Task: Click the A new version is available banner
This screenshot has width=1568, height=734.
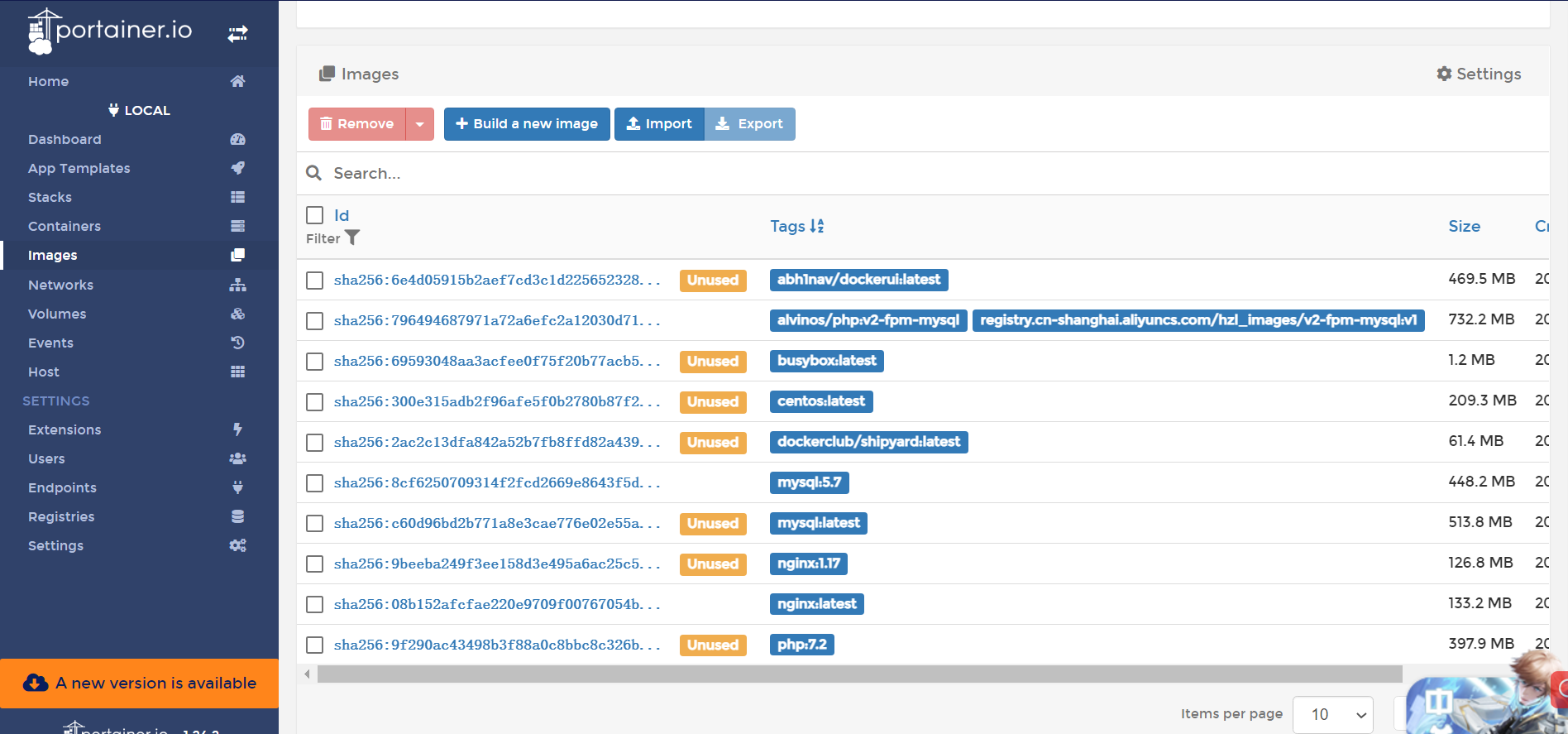Action: tap(139, 684)
